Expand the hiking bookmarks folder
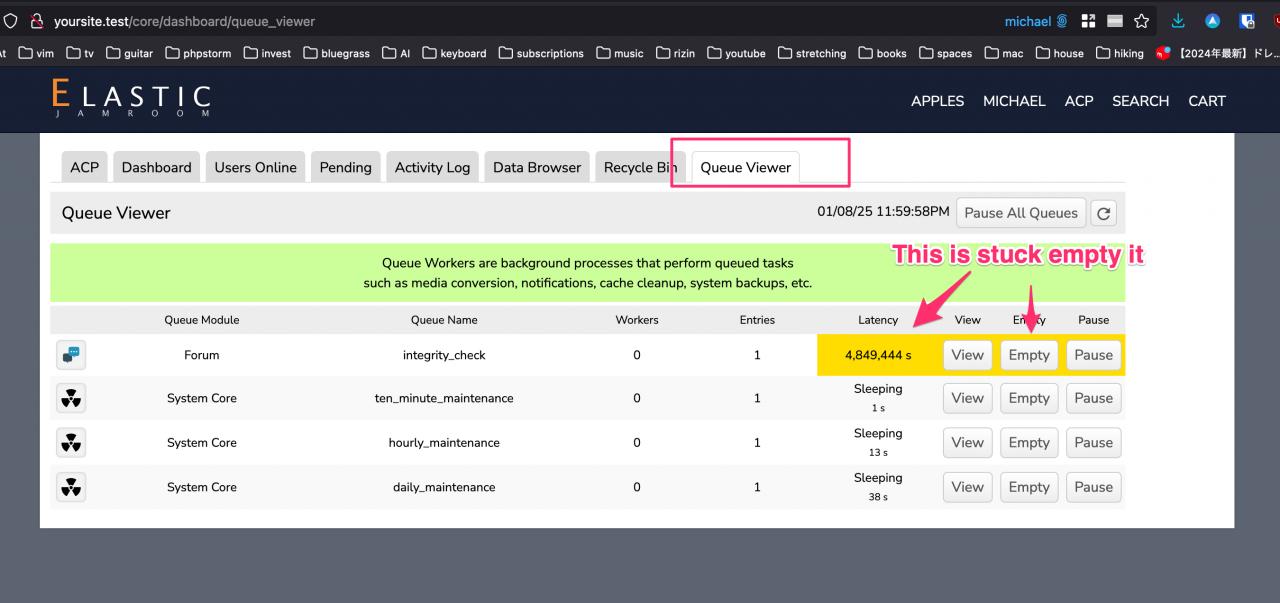The width and height of the screenshot is (1280, 603). 1119,53
